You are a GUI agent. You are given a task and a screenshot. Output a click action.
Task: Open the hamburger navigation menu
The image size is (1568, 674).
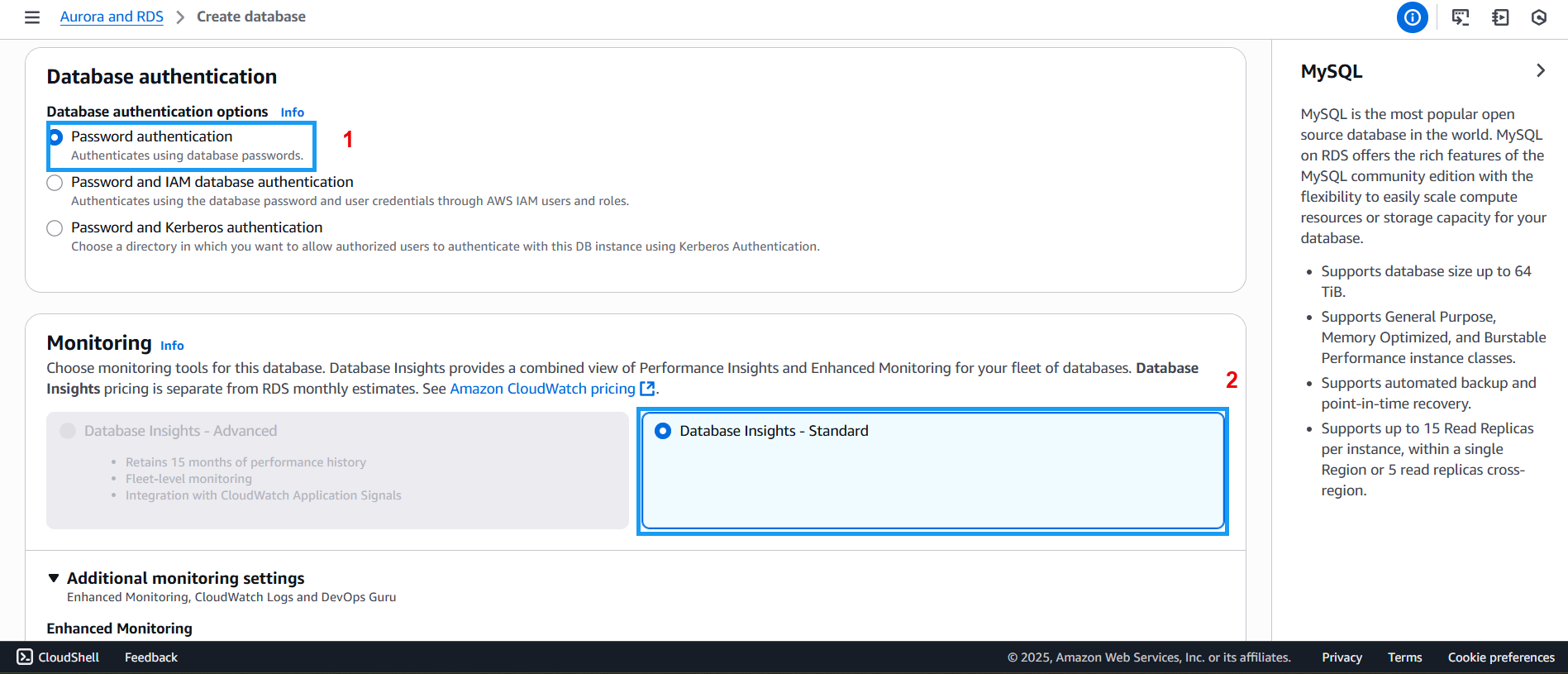32,17
